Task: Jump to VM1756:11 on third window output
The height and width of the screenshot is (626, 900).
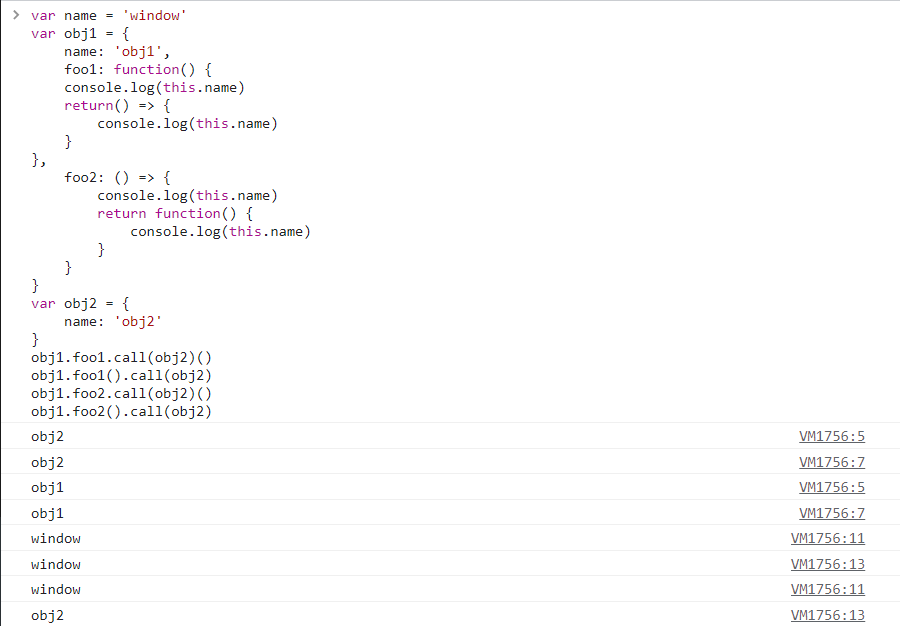Action: [x=827, y=589]
